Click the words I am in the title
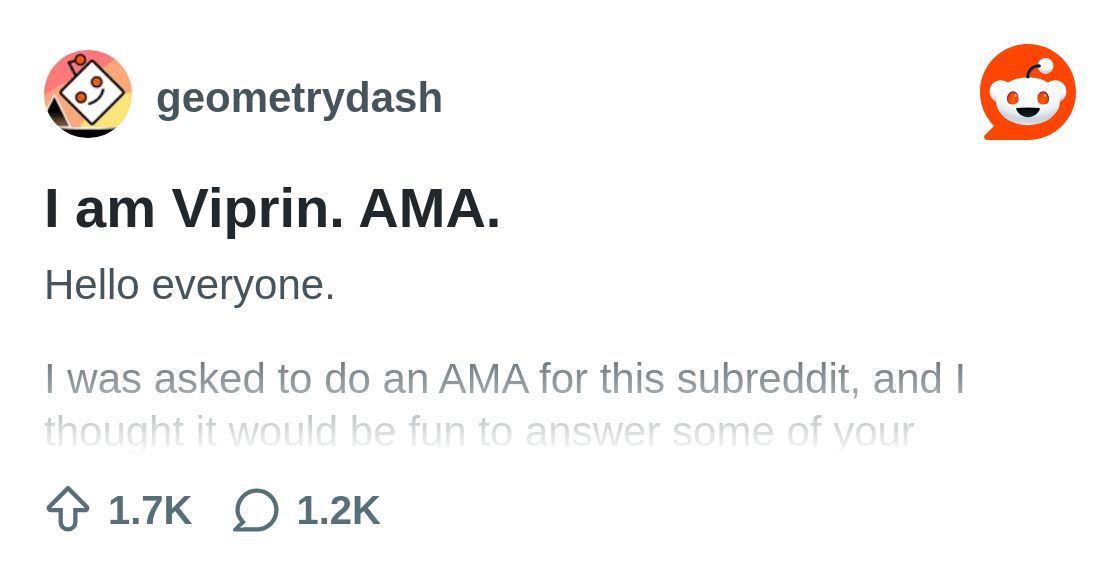Viewport: 1120px width, 584px height. pyautogui.click(x=99, y=209)
